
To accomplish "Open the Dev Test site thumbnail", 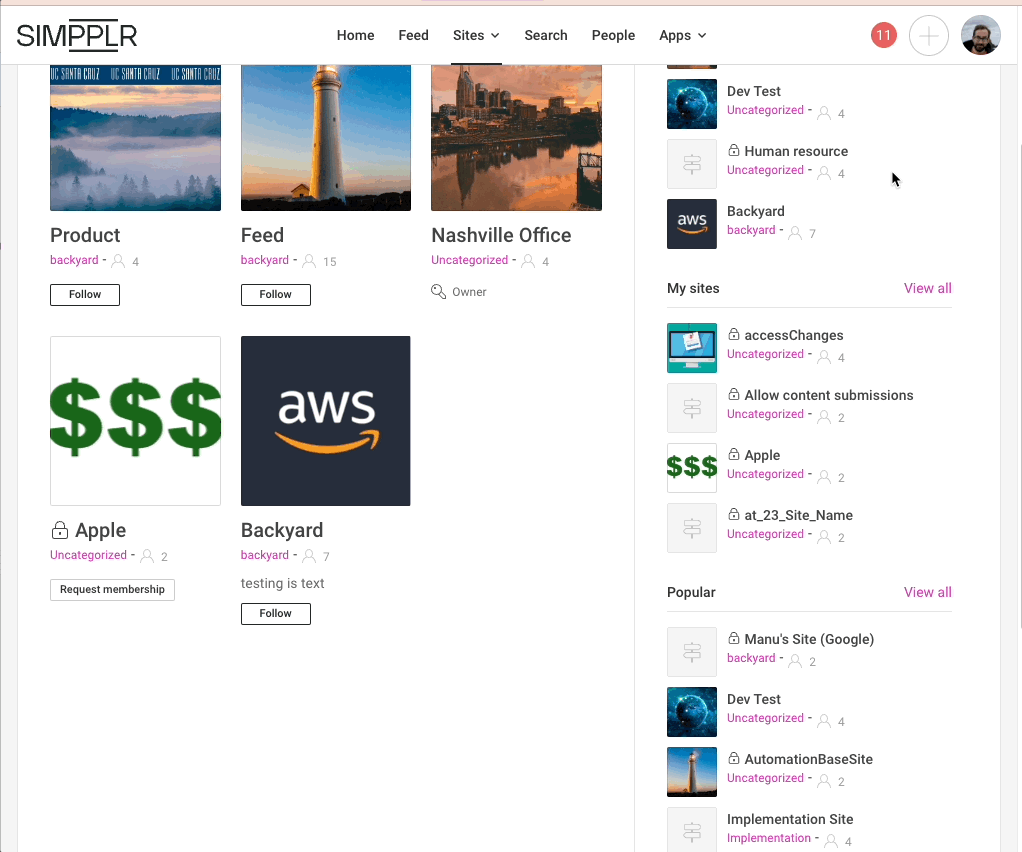I will (x=691, y=104).
